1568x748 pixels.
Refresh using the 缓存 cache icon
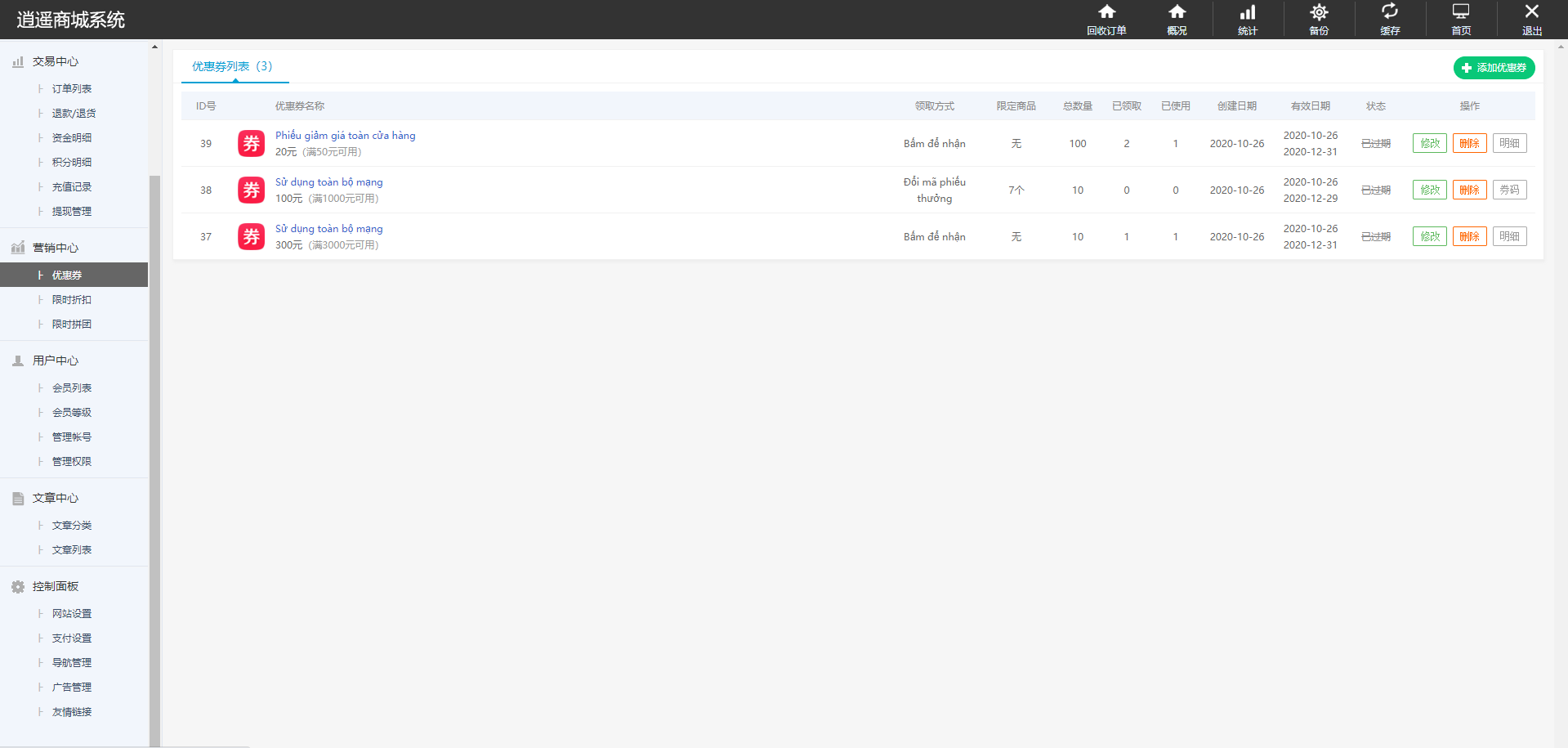(1390, 20)
